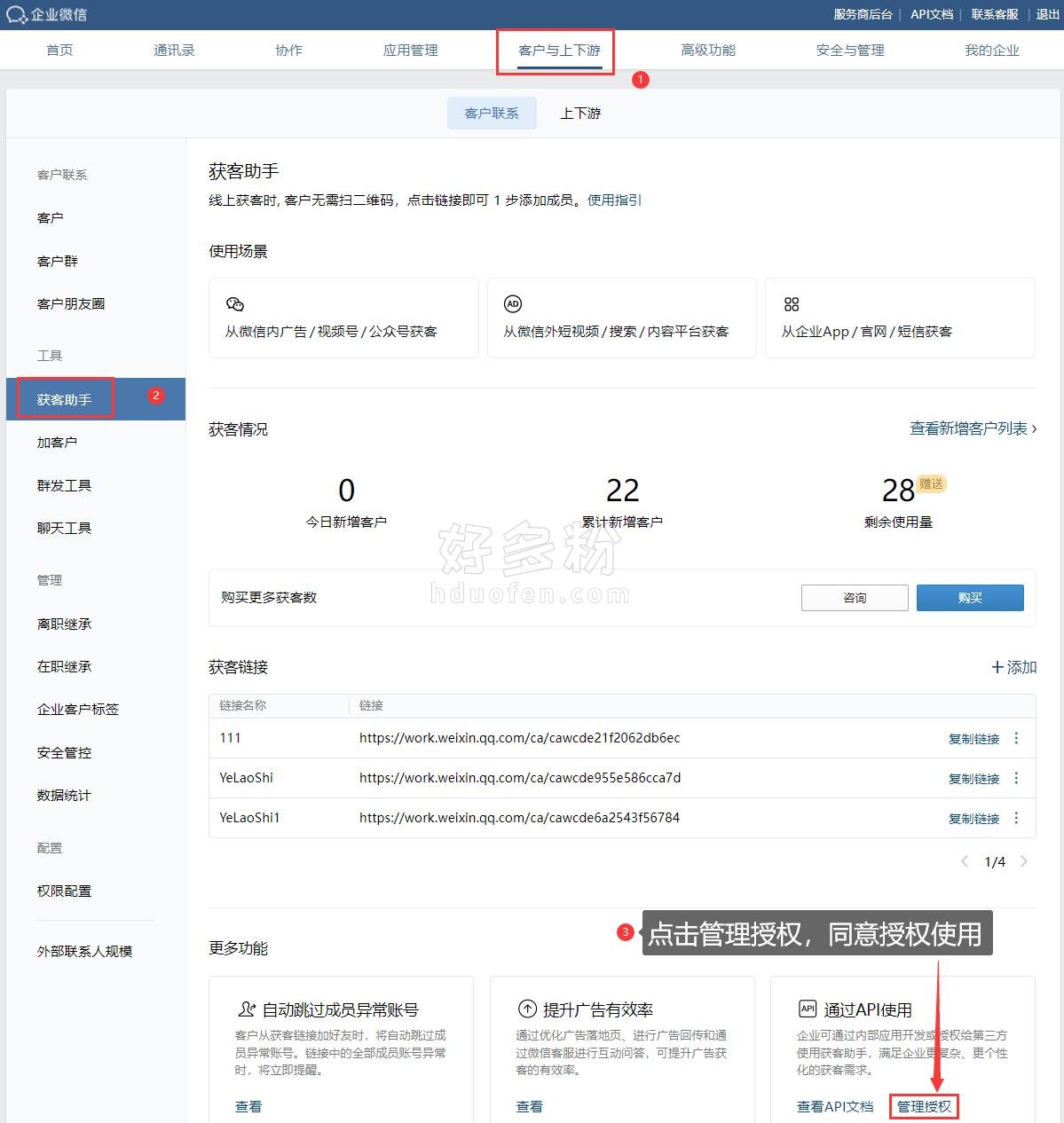Click the WeChat ads scenario icon
1064x1123 pixels.
(x=235, y=304)
